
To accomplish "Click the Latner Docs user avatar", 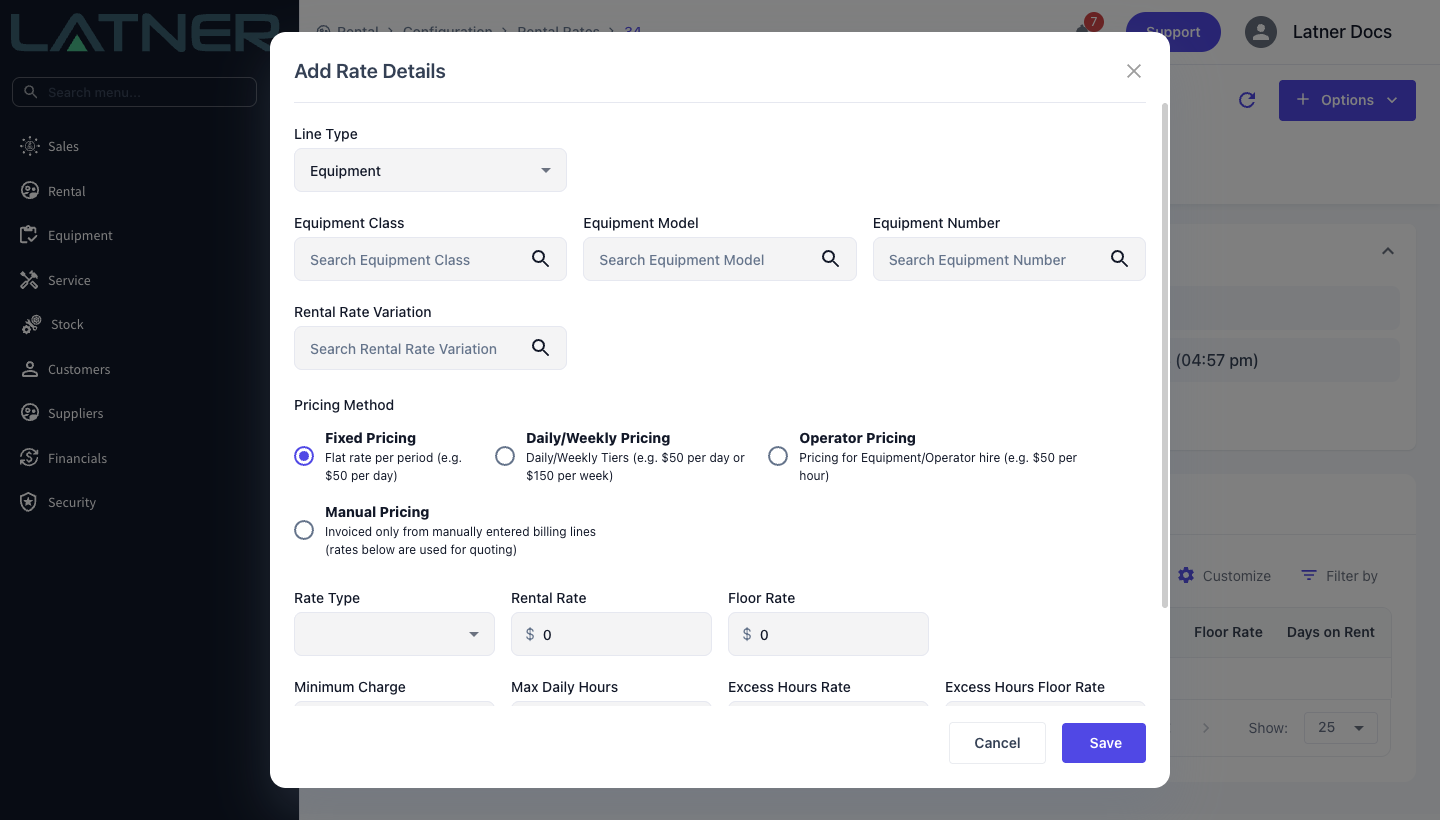I will [1261, 32].
